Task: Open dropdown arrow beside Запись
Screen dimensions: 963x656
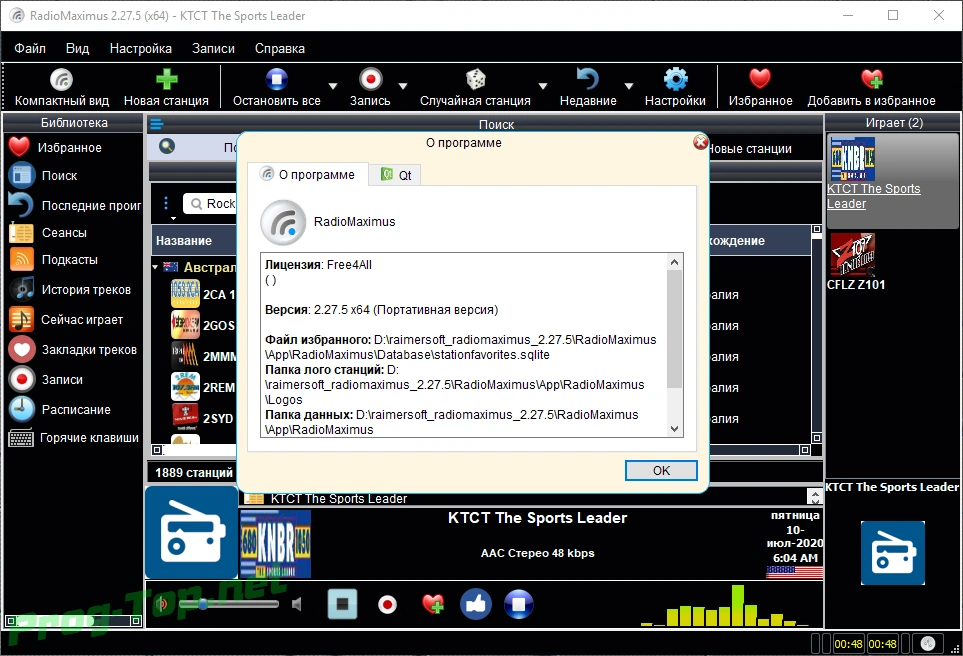Action: [403, 87]
